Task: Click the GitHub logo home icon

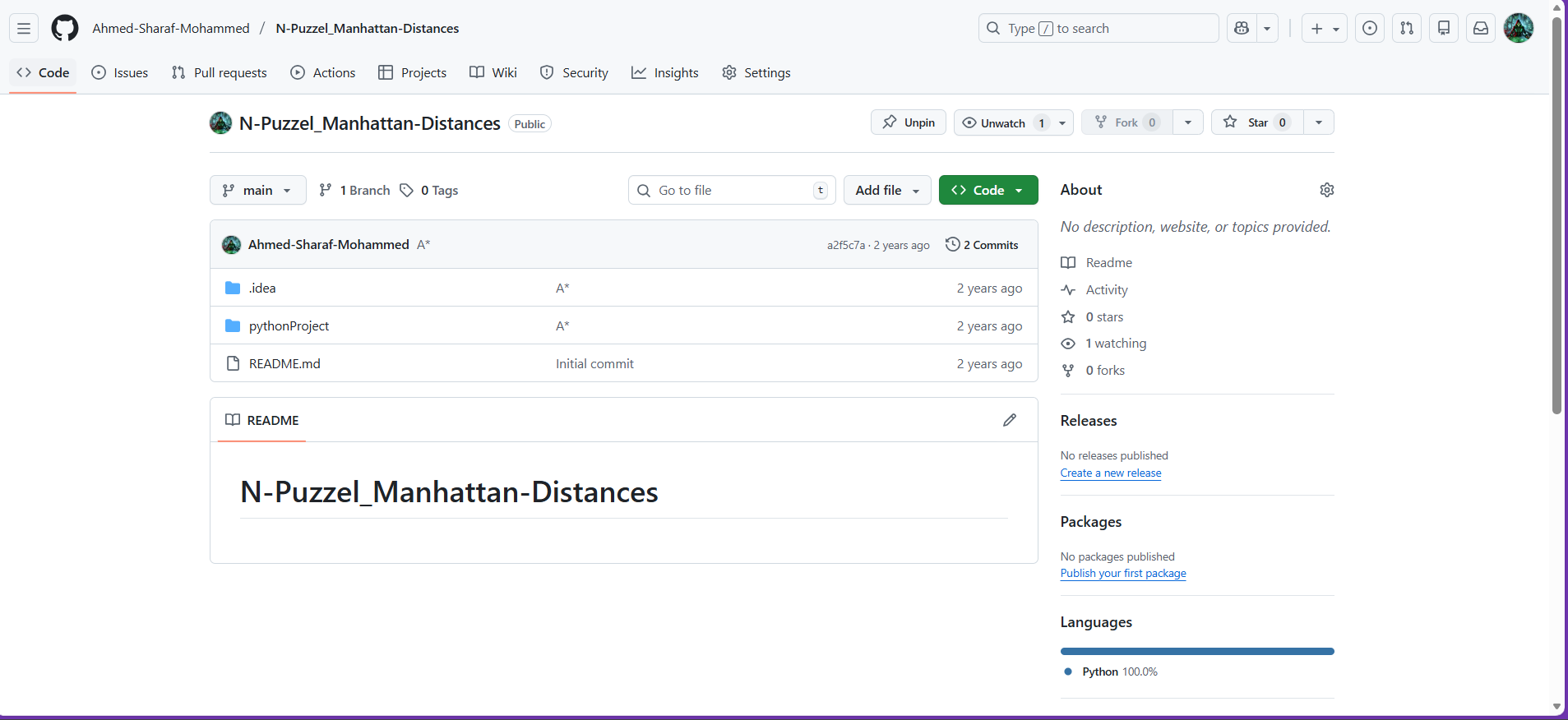Action: [x=65, y=28]
